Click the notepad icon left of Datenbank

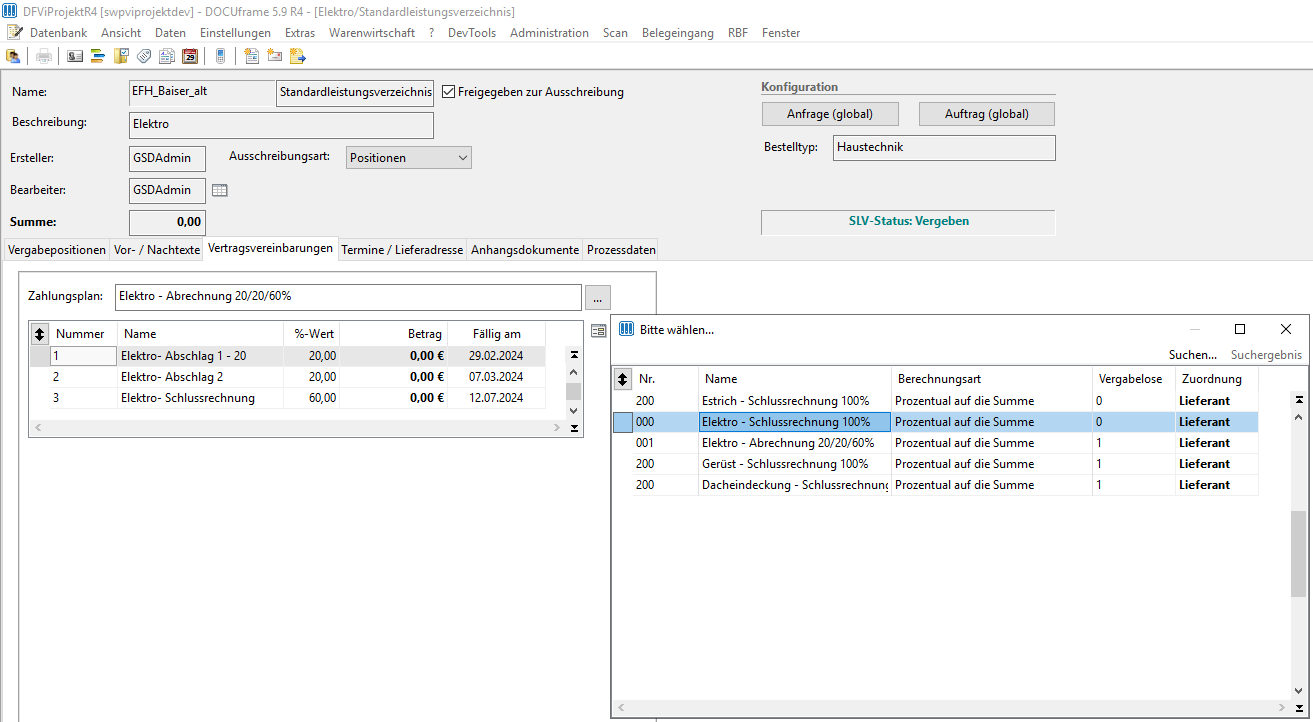pos(14,32)
